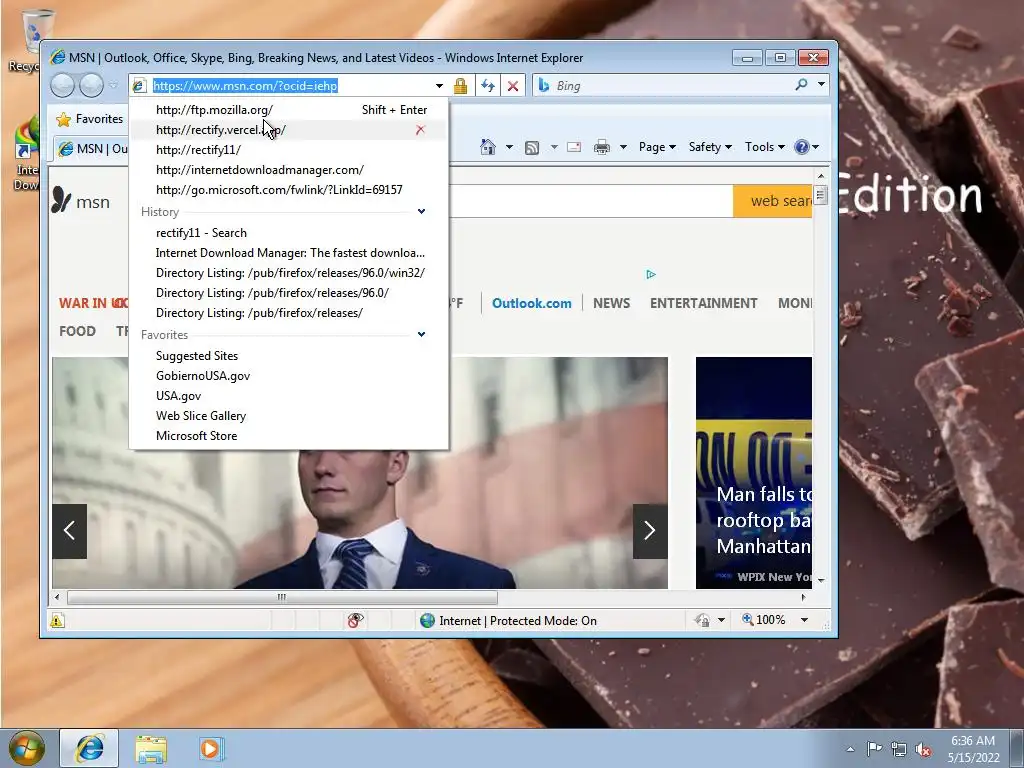Click the status bar warning icon
This screenshot has height=768, width=1024.
pos(57,620)
